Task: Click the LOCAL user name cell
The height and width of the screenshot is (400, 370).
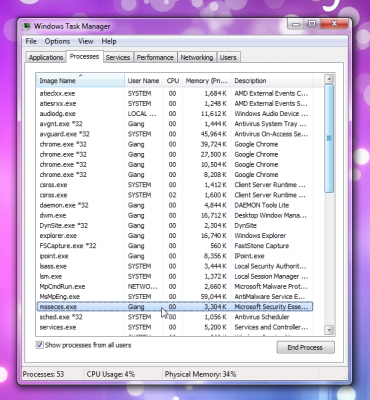Action: pos(142,114)
